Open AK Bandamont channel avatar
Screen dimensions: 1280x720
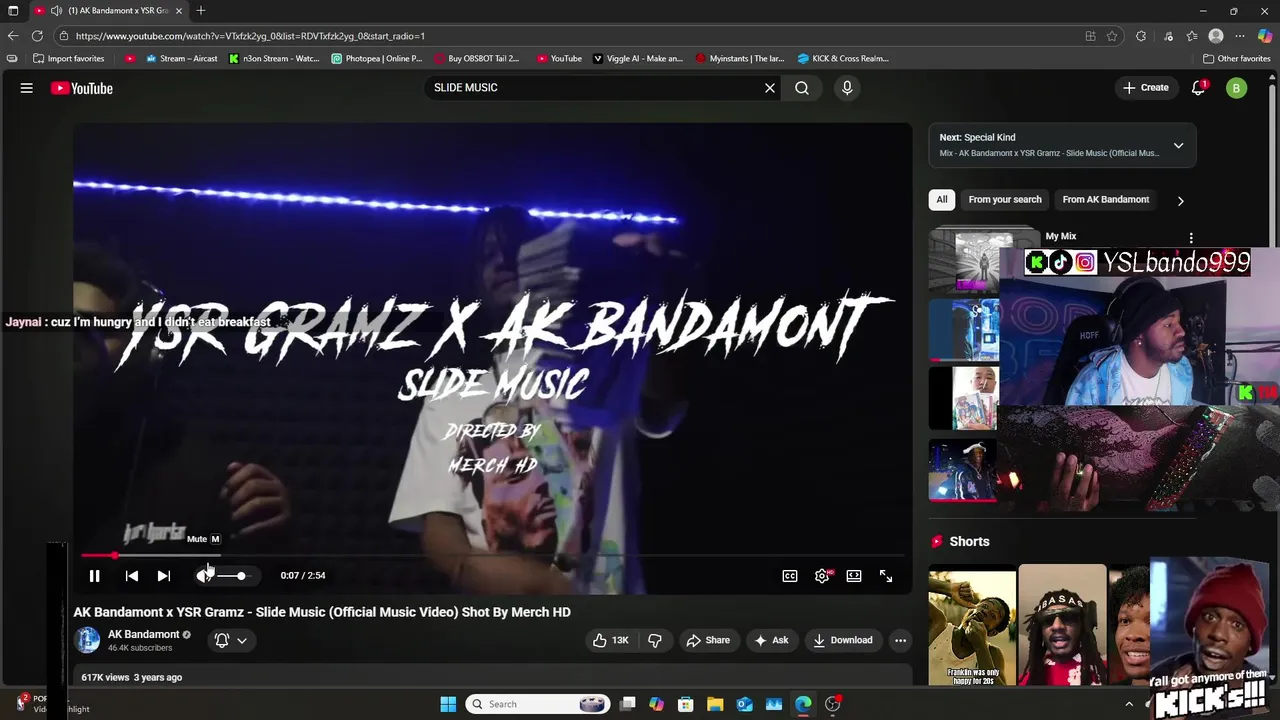pyautogui.click(x=87, y=640)
